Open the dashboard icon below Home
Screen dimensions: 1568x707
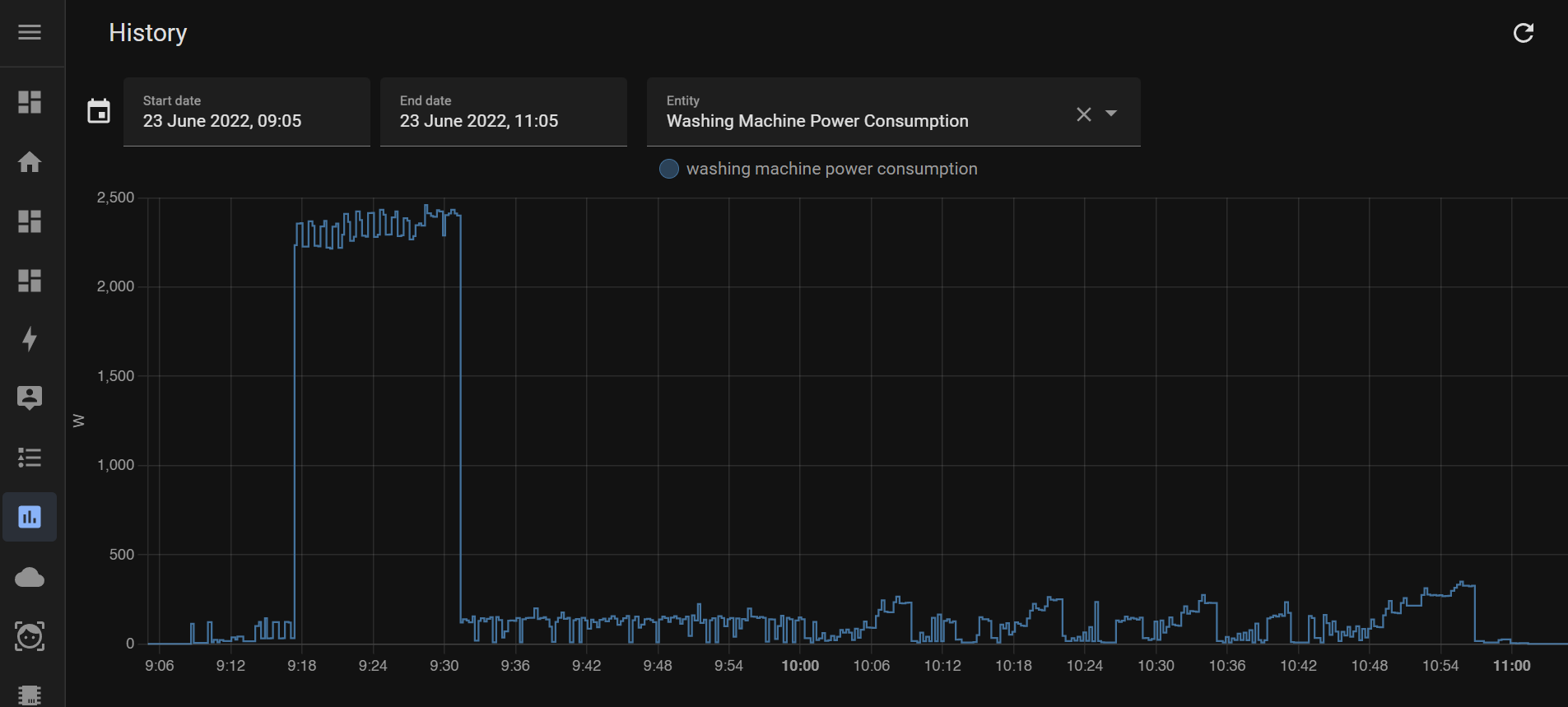pos(30,221)
